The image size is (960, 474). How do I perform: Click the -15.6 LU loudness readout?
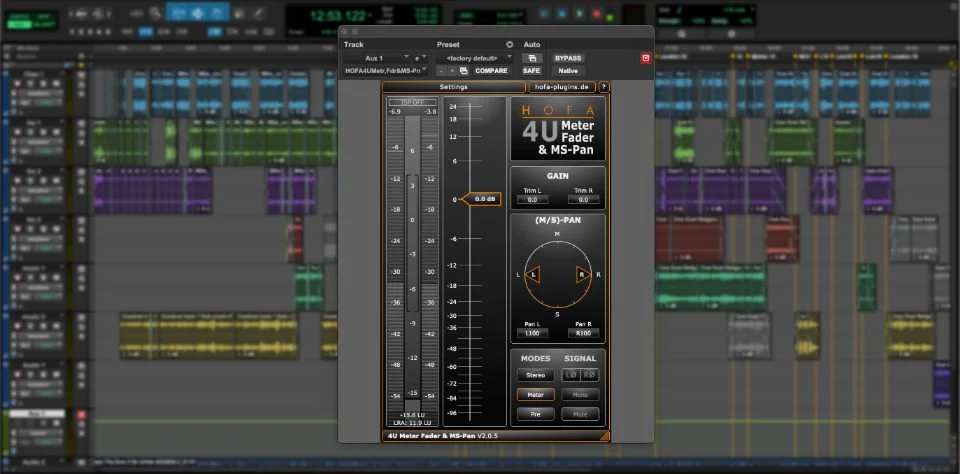pyautogui.click(x=413, y=415)
